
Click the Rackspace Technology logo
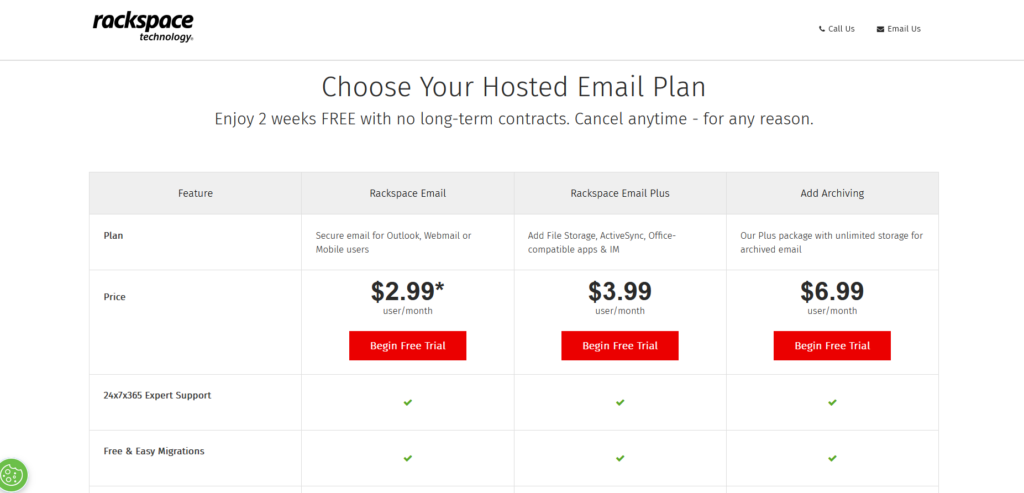pyautogui.click(x=143, y=27)
